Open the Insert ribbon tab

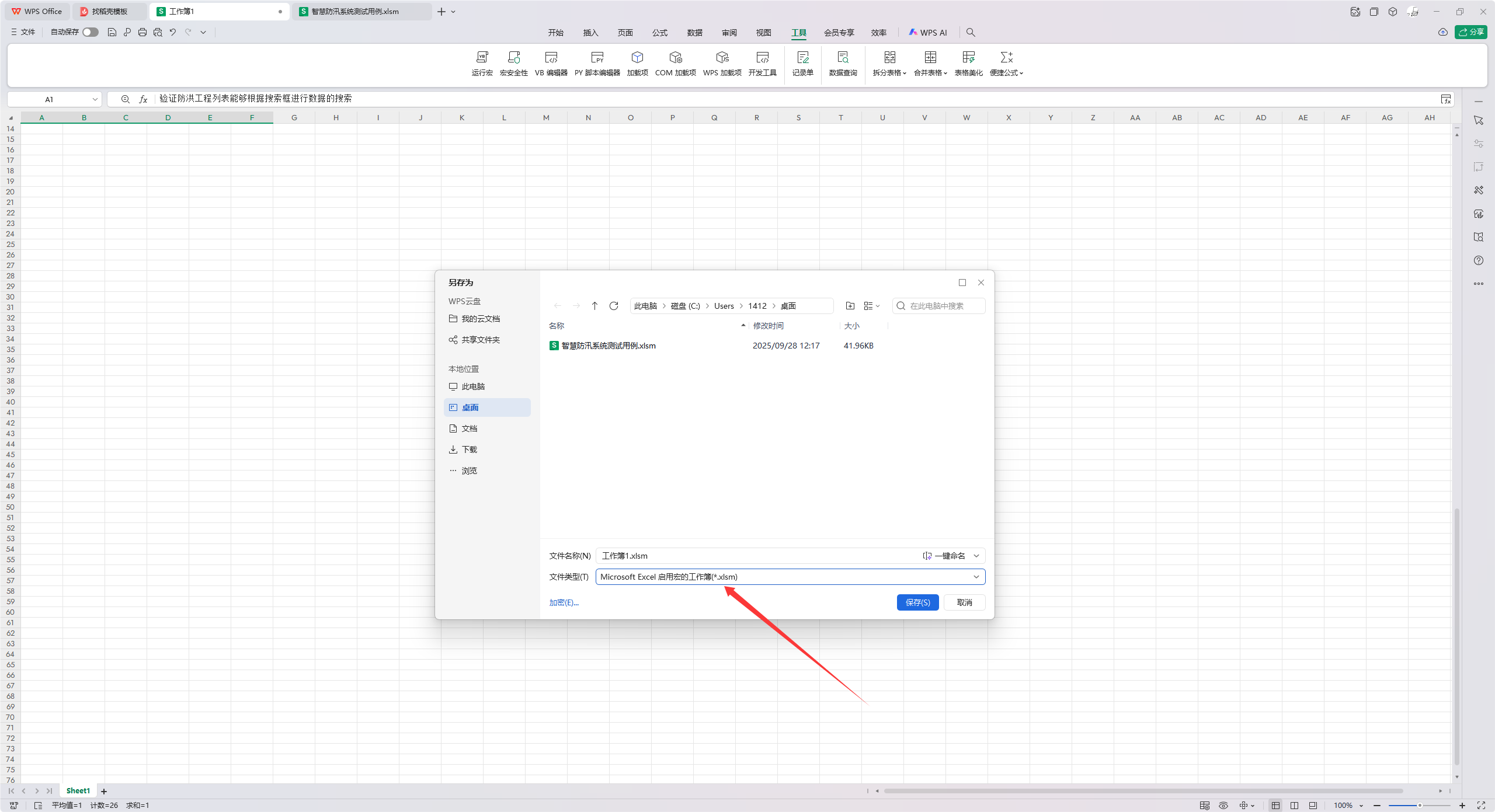pos(590,33)
